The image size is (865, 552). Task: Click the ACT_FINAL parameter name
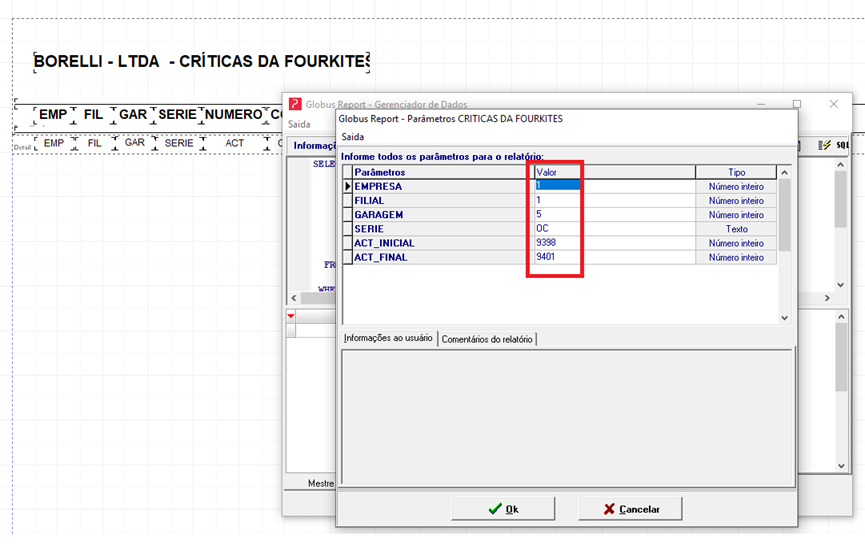click(381, 258)
